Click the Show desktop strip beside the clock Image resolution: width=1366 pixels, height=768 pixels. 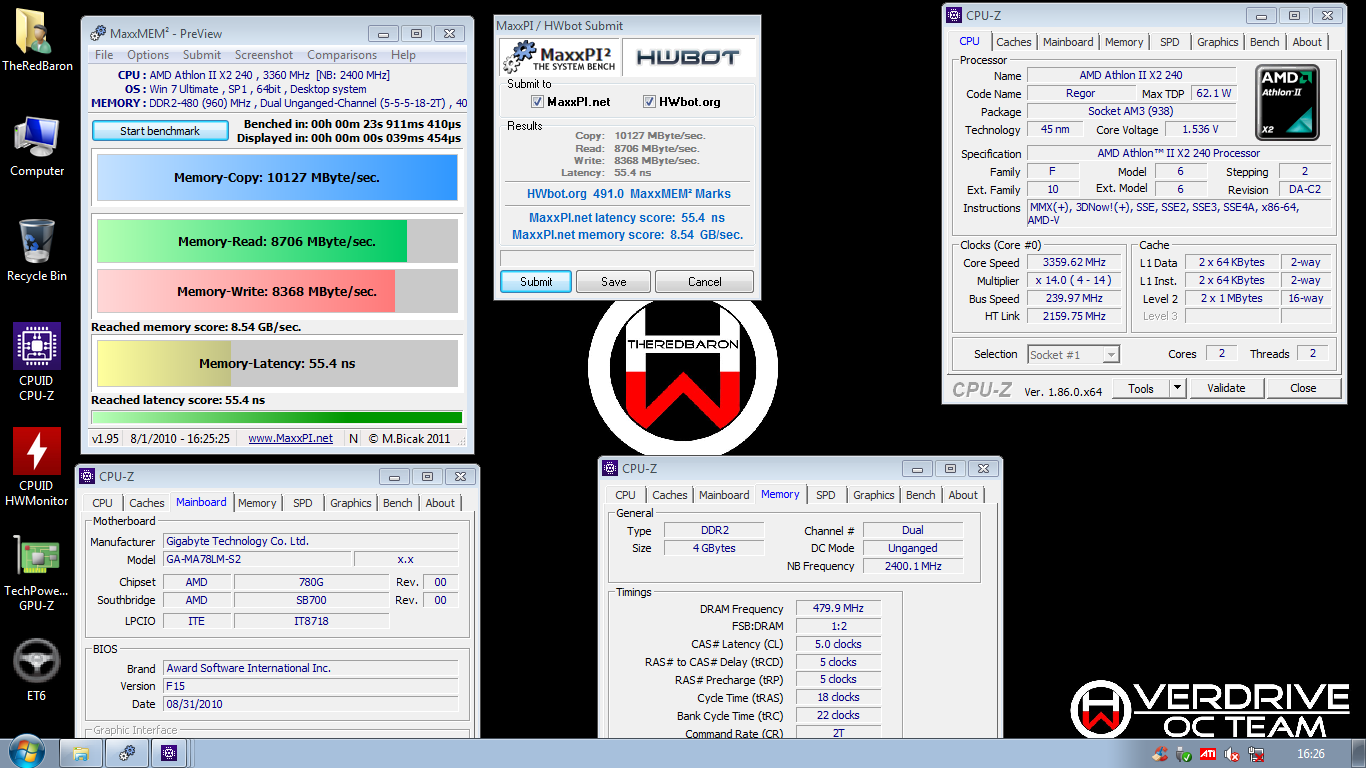[1359, 754]
